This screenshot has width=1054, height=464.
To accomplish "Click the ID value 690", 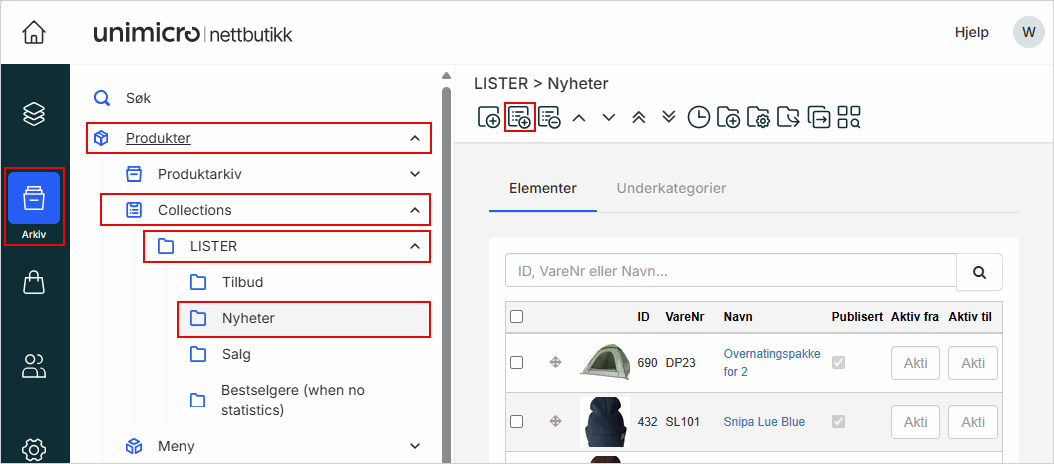I will [647, 362].
